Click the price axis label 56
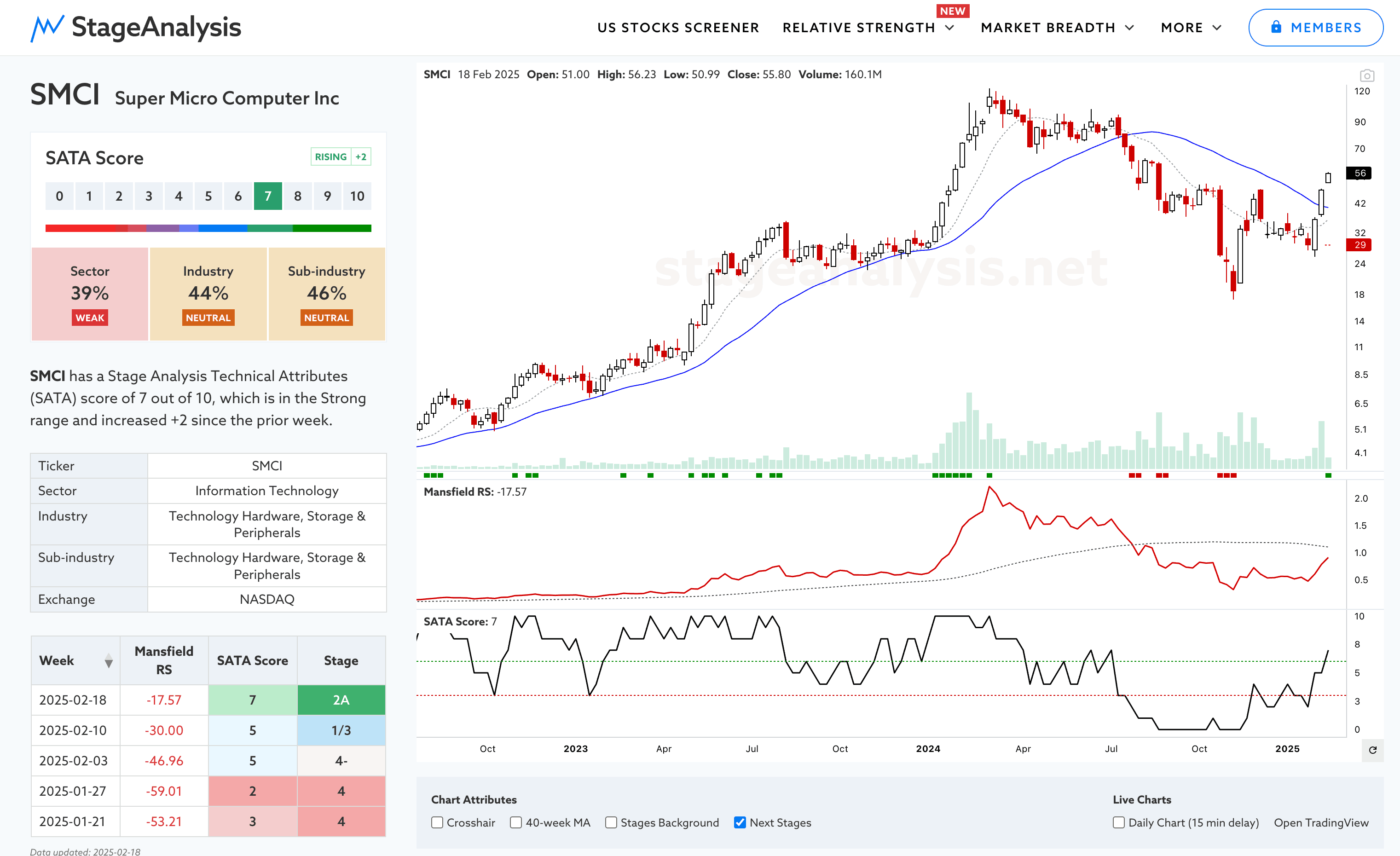The image size is (1400, 856). pos(1360,173)
